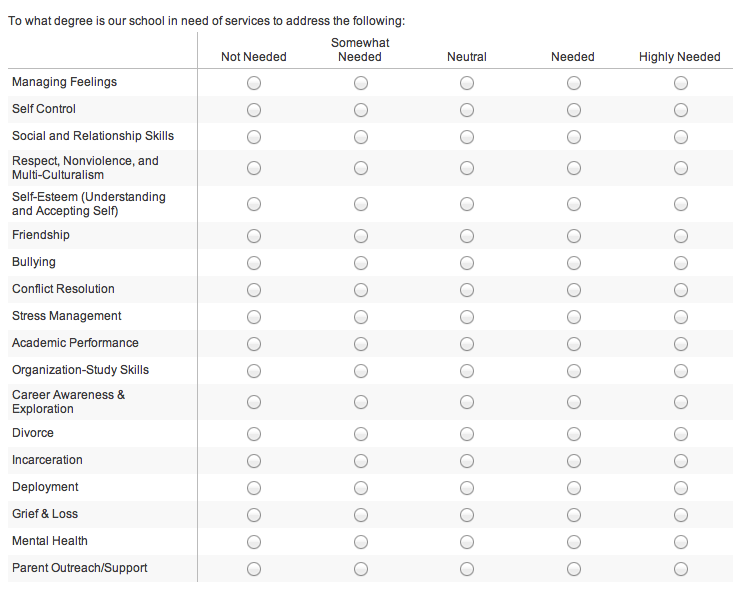The width and height of the screenshot is (733, 592).
Task: Set Mental Health to Needed
Action: click(x=574, y=542)
